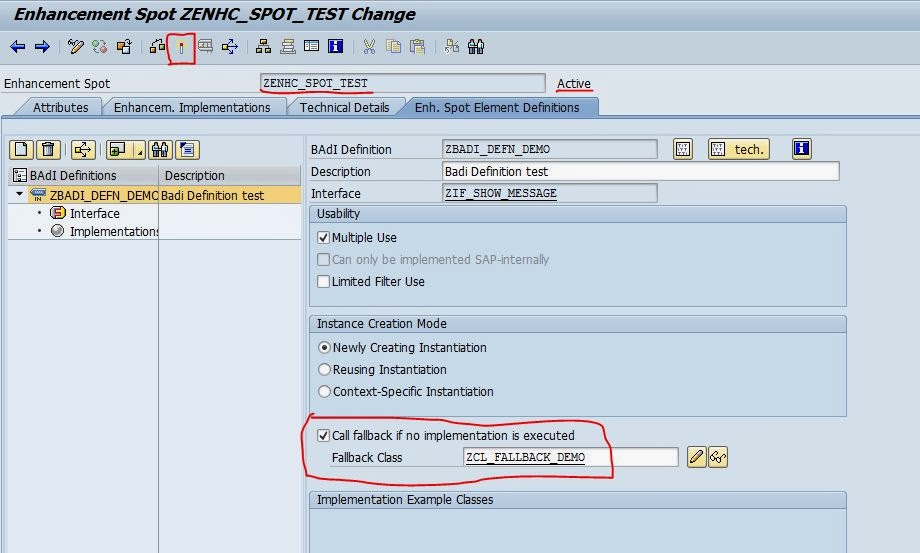Click the blue Back arrow in toolbar
This screenshot has width=920, height=553.
pyautogui.click(x=18, y=47)
